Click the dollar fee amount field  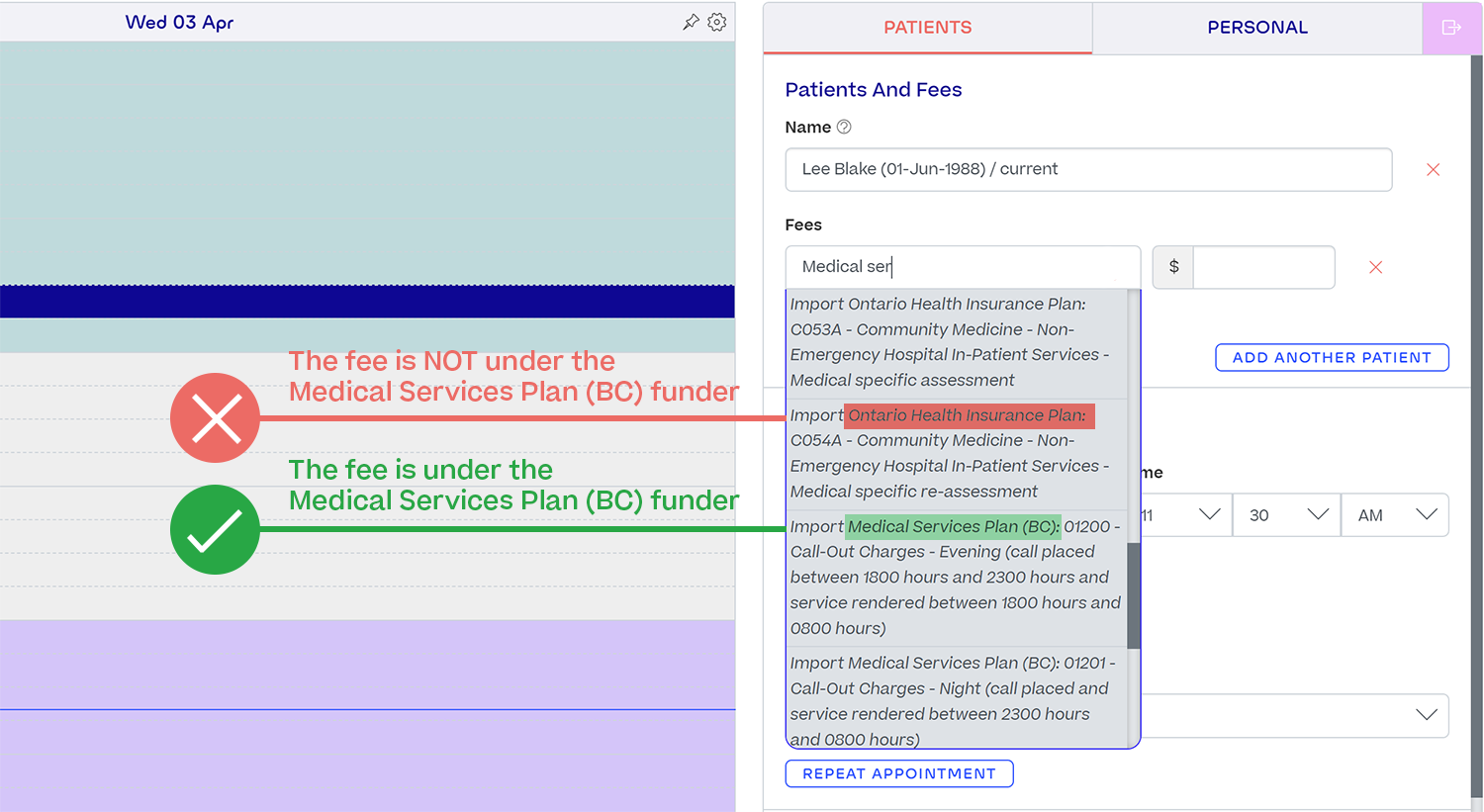click(1263, 267)
